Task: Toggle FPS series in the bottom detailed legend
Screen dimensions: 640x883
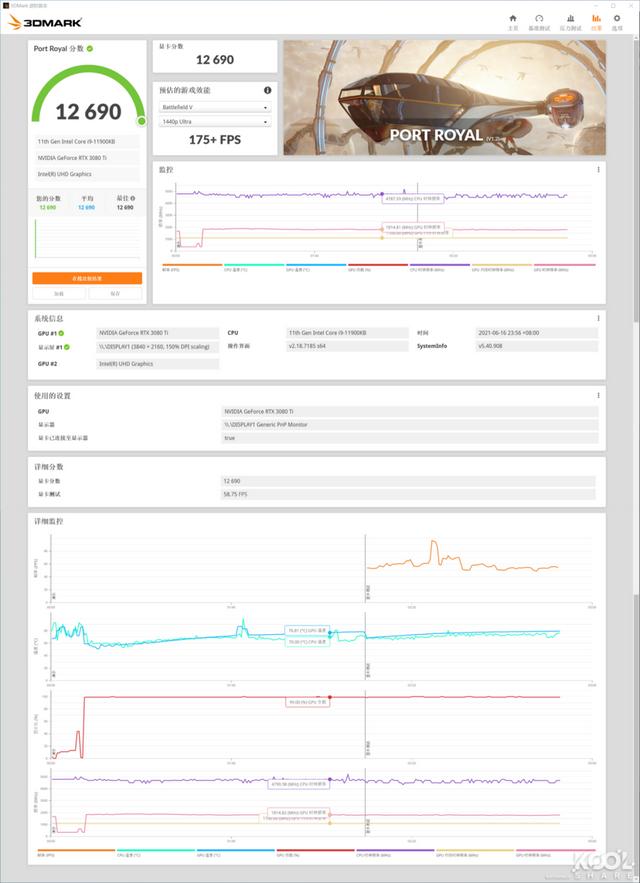Action: (x=76, y=853)
